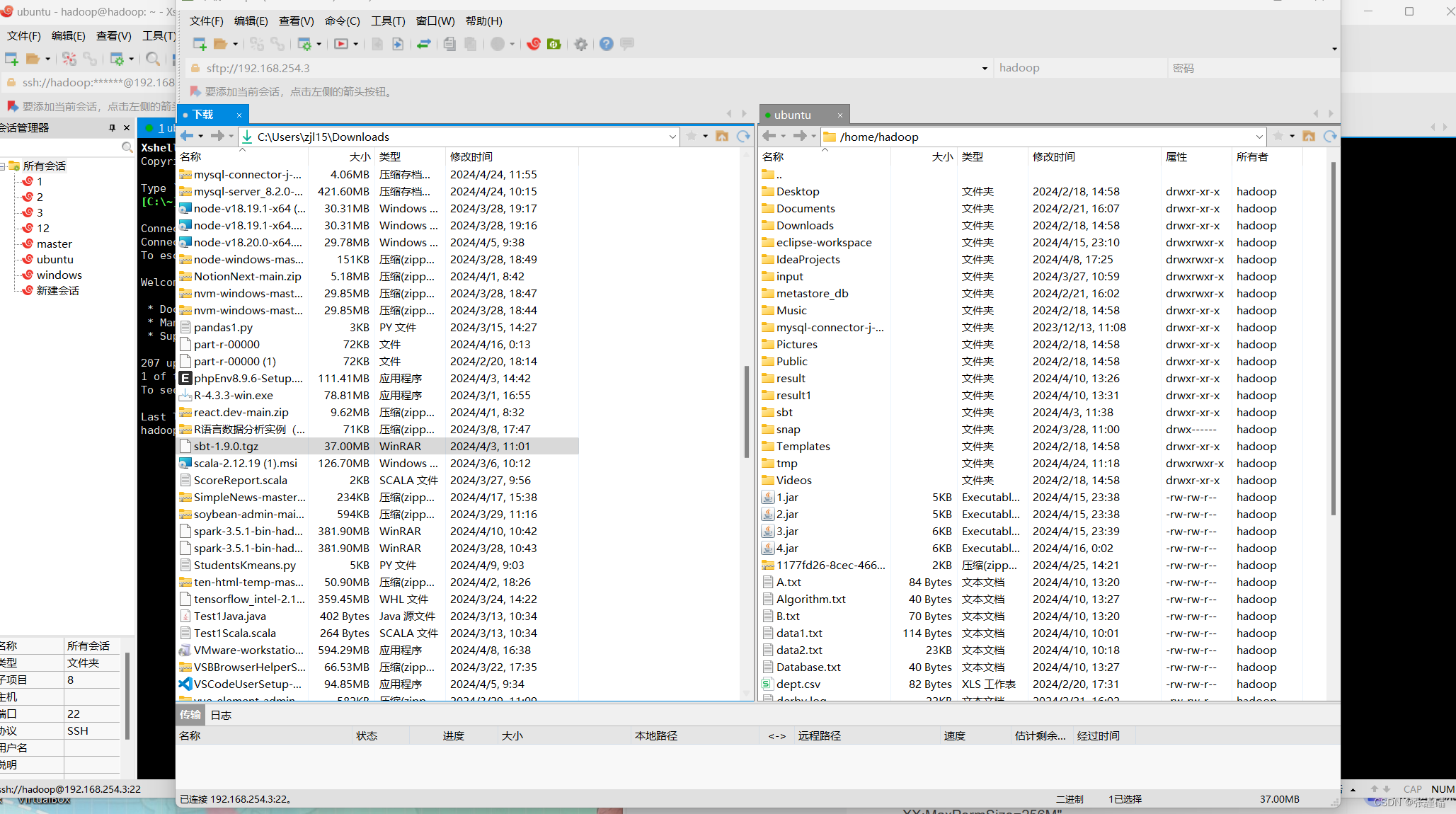
Task: Refresh the remote /home/hadoop pane
Action: [x=1329, y=137]
